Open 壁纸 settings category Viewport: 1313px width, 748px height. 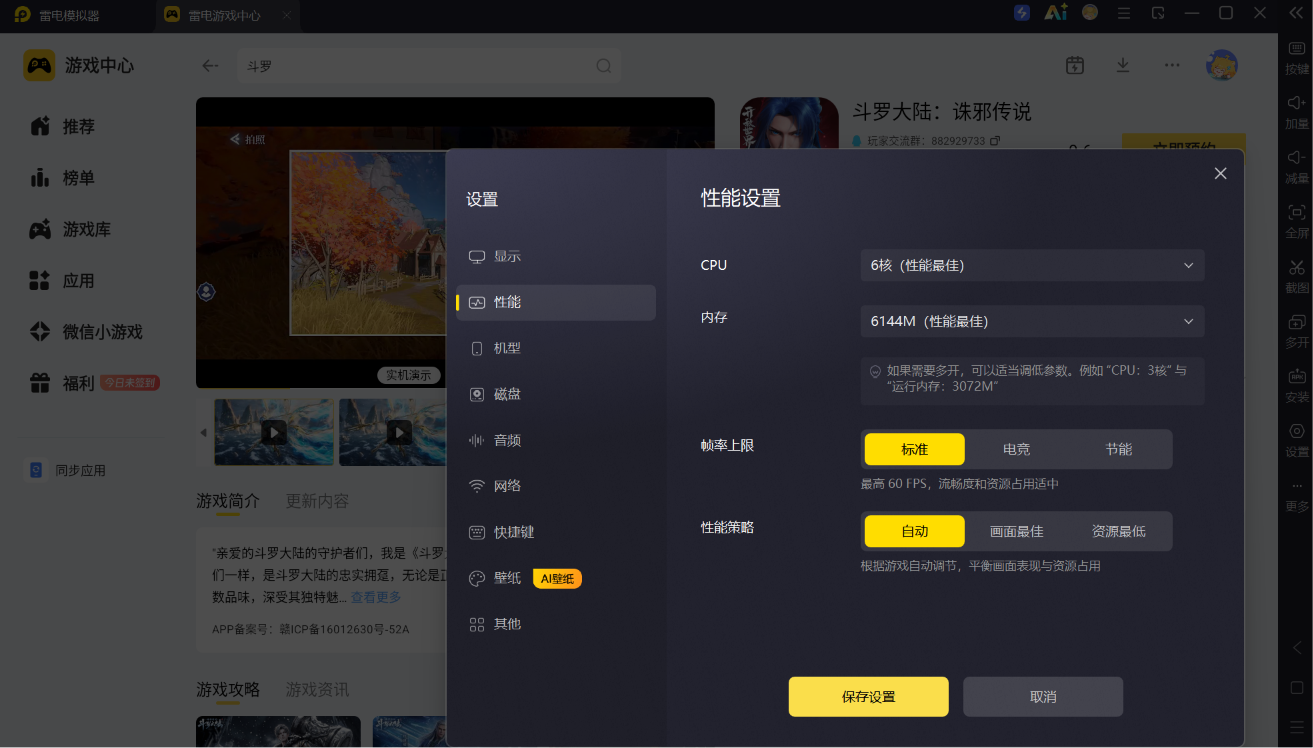click(556, 578)
